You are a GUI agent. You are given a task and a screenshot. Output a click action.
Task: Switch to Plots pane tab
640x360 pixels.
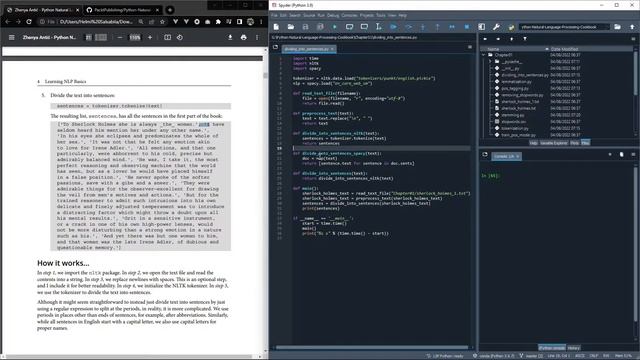[x=574, y=143]
